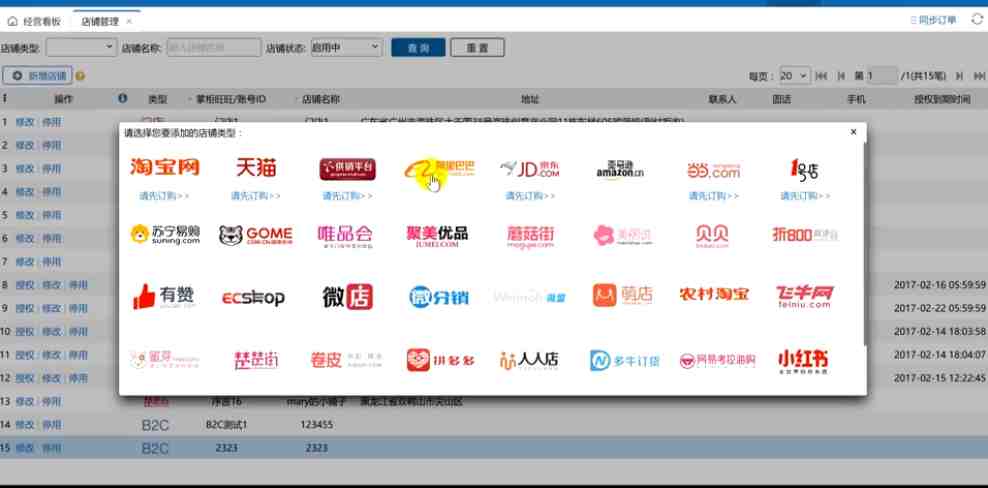Screen dimensions: 988x488
Task: Go to the next page of results
Action: pyautogui.click(x=959, y=76)
